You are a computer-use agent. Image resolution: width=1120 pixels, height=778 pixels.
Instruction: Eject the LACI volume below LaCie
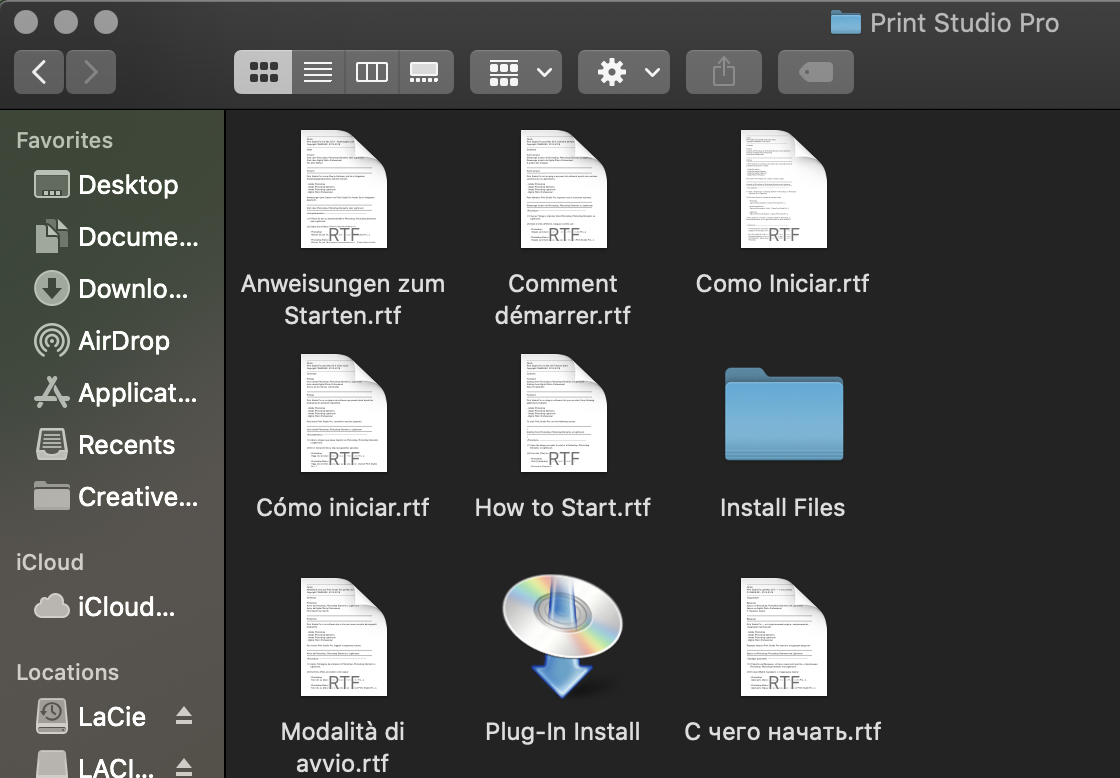(x=183, y=765)
